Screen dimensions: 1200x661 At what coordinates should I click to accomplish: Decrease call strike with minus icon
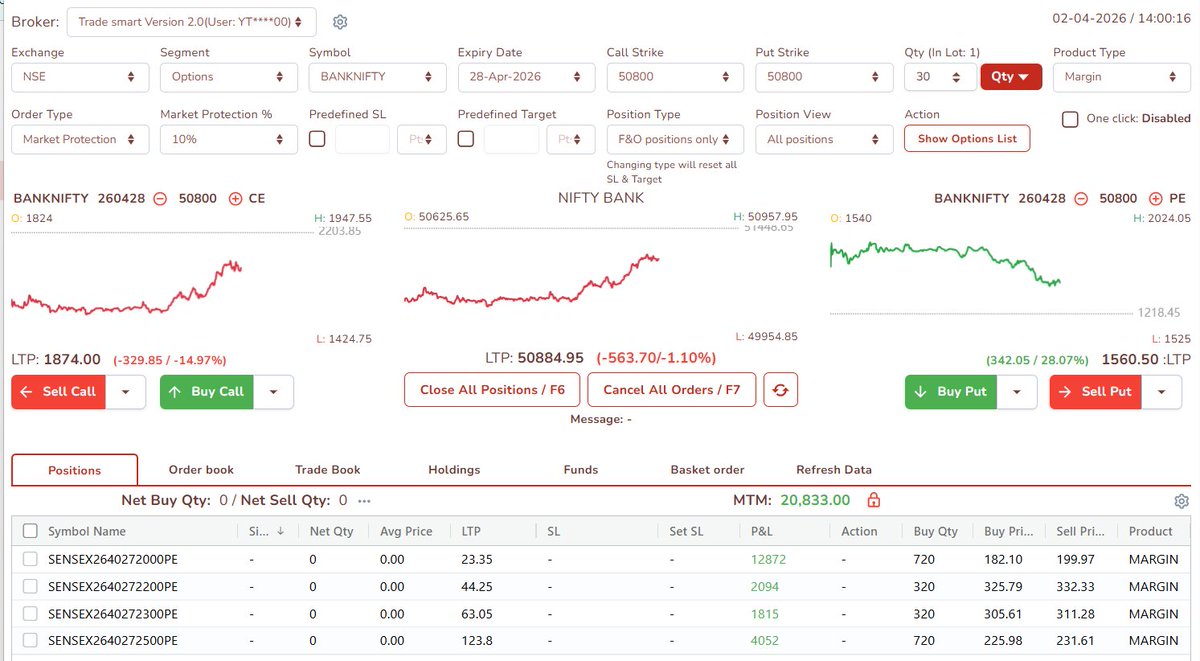pyautogui.click(x=160, y=198)
